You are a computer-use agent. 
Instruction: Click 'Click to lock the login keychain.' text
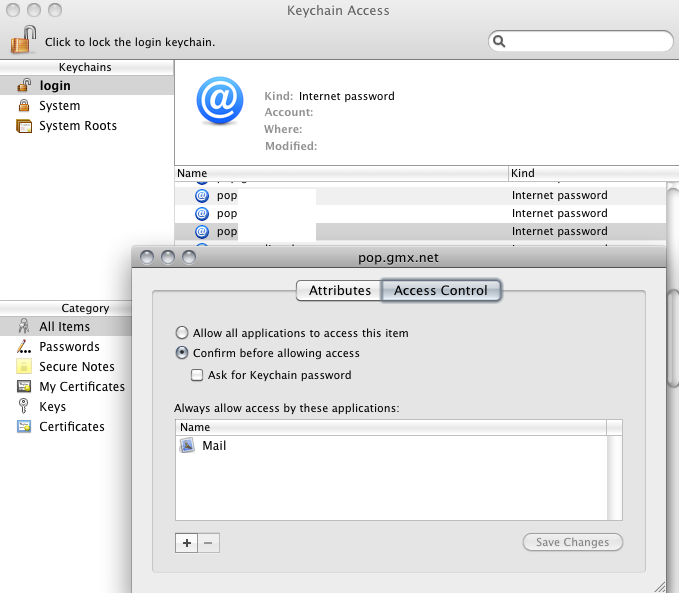pos(130,42)
